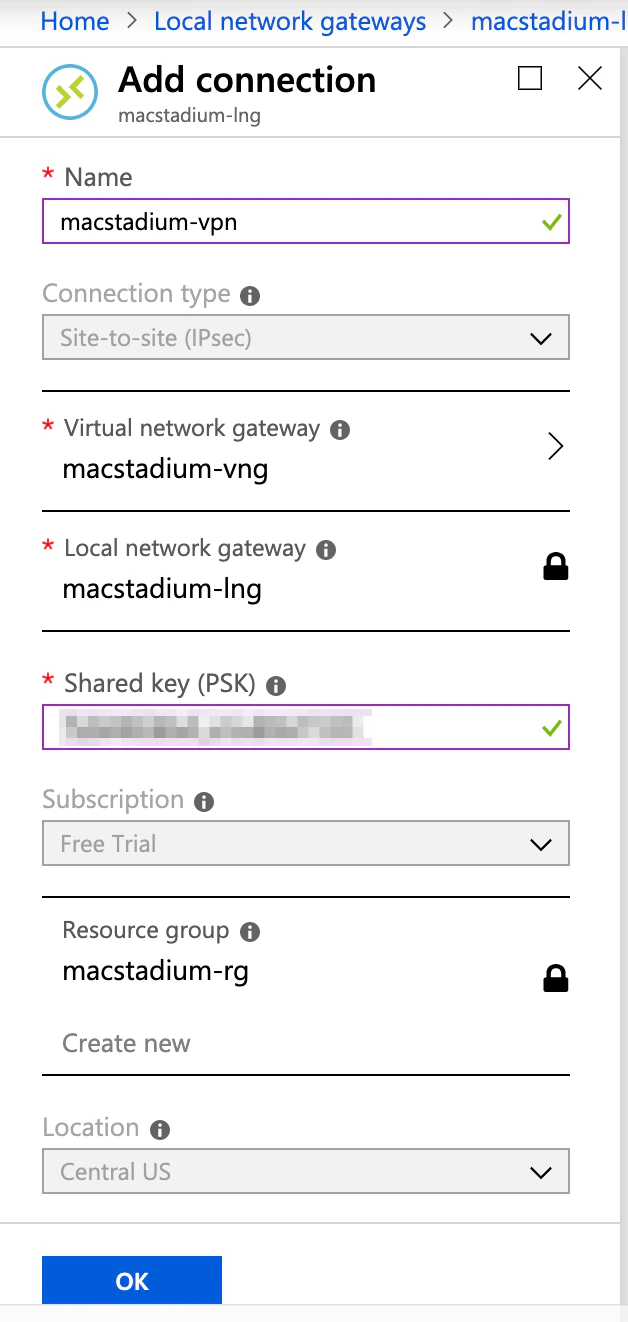This screenshot has height=1322, width=628.
Task: Click the info icon beside Connection type
Action: coord(249,295)
